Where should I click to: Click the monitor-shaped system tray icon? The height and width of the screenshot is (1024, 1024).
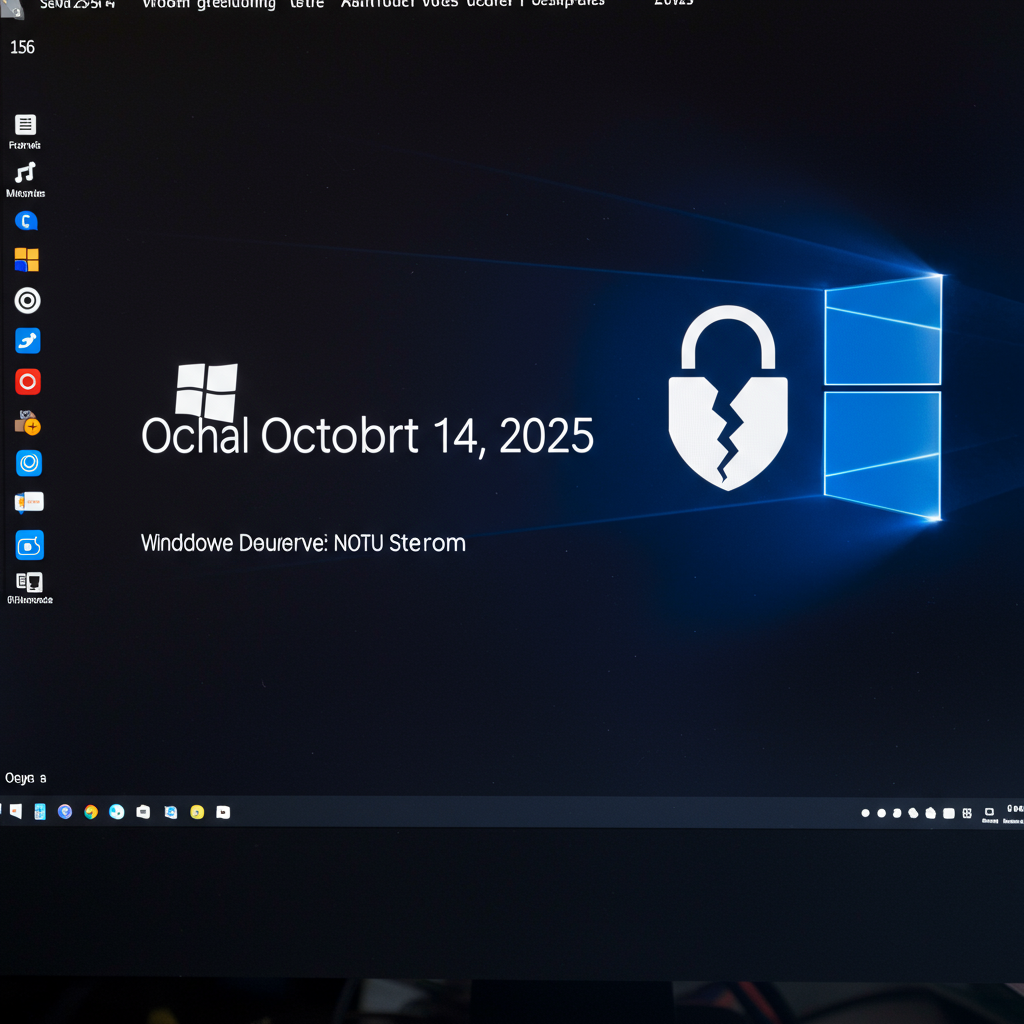coord(989,812)
